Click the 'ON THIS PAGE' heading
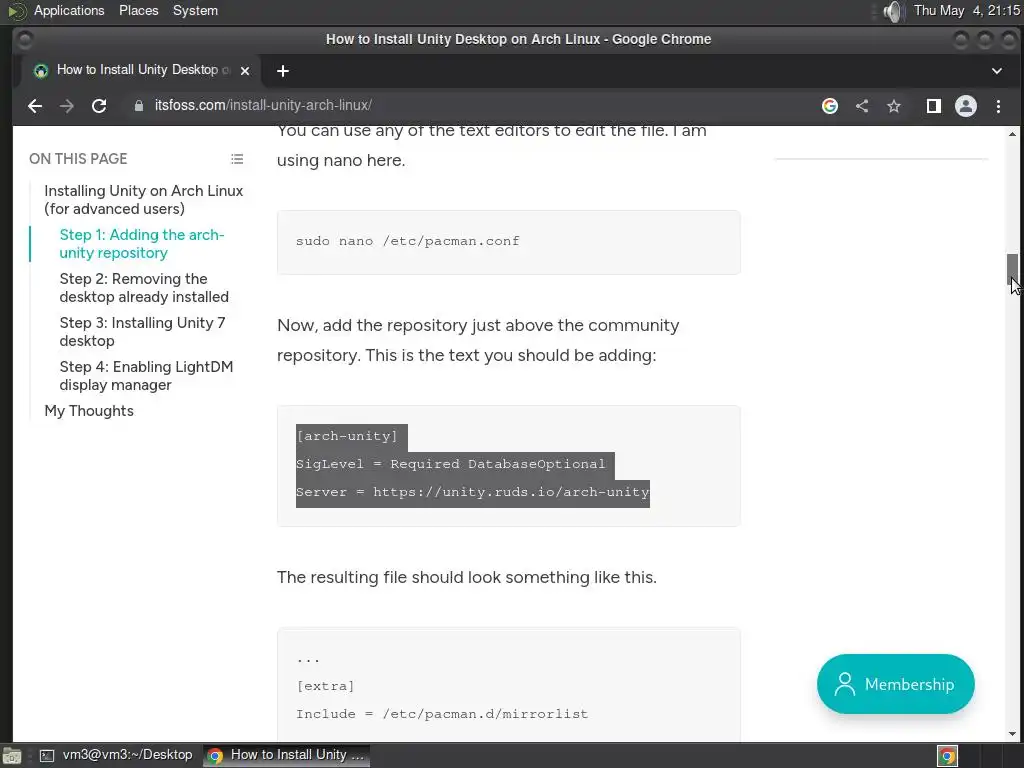 [78, 159]
